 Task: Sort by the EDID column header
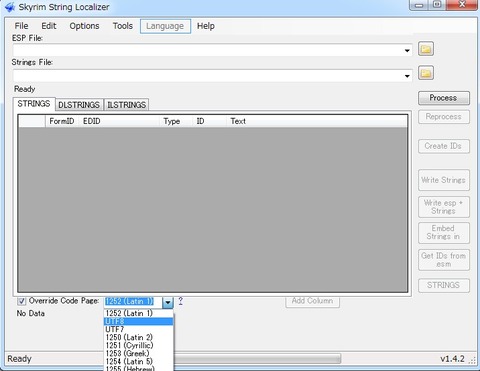coord(119,121)
